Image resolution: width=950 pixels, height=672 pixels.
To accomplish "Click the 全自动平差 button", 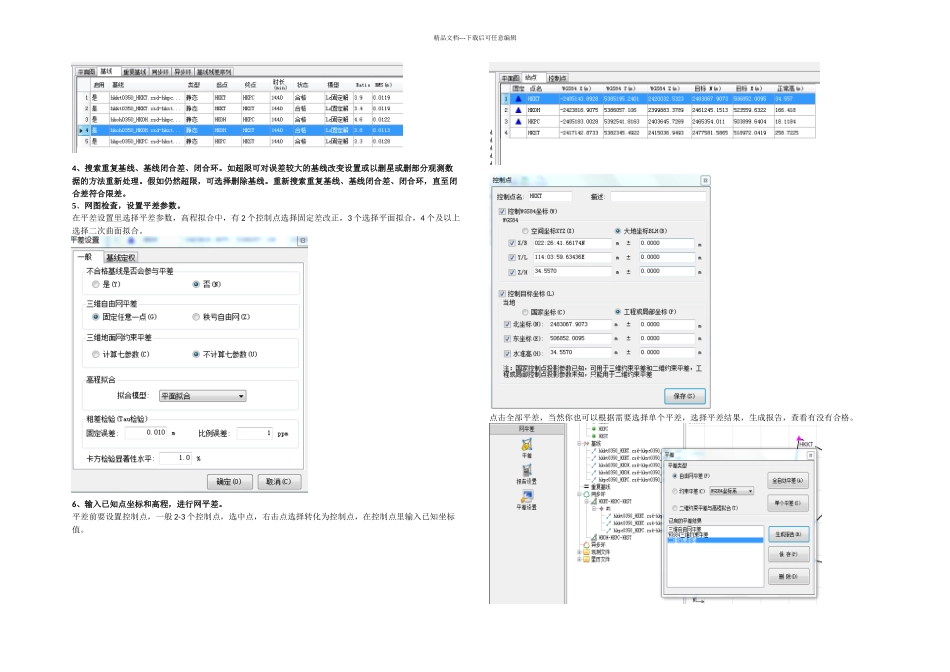I will point(788,481).
